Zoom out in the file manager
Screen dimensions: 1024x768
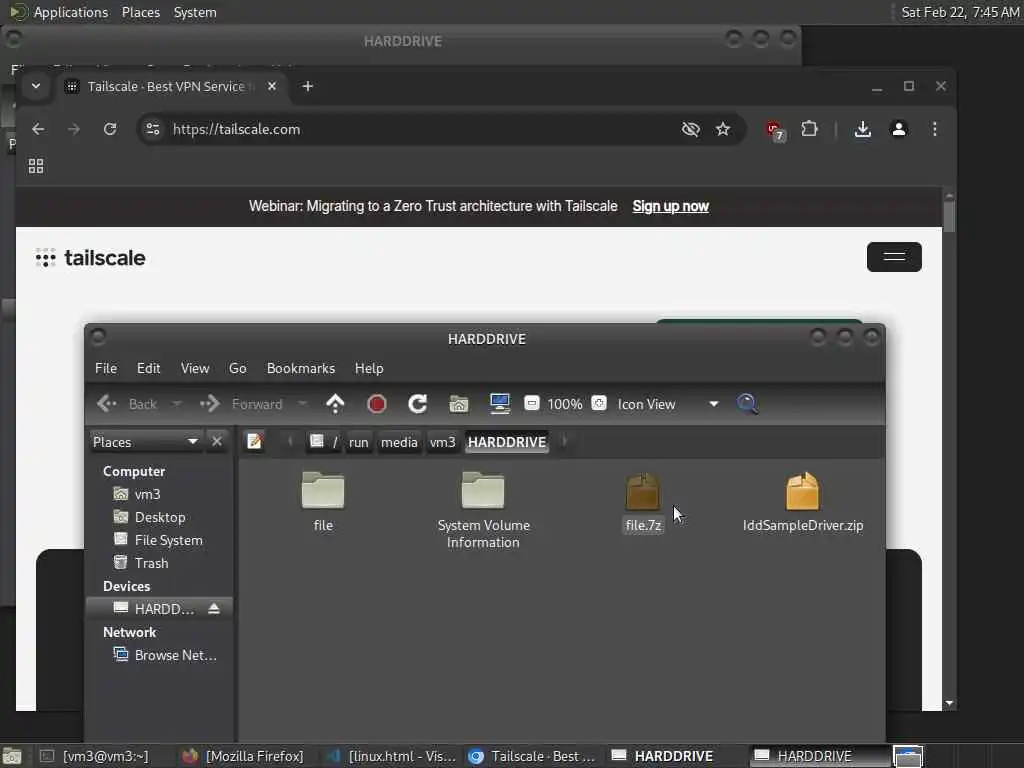[x=532, y=404]
